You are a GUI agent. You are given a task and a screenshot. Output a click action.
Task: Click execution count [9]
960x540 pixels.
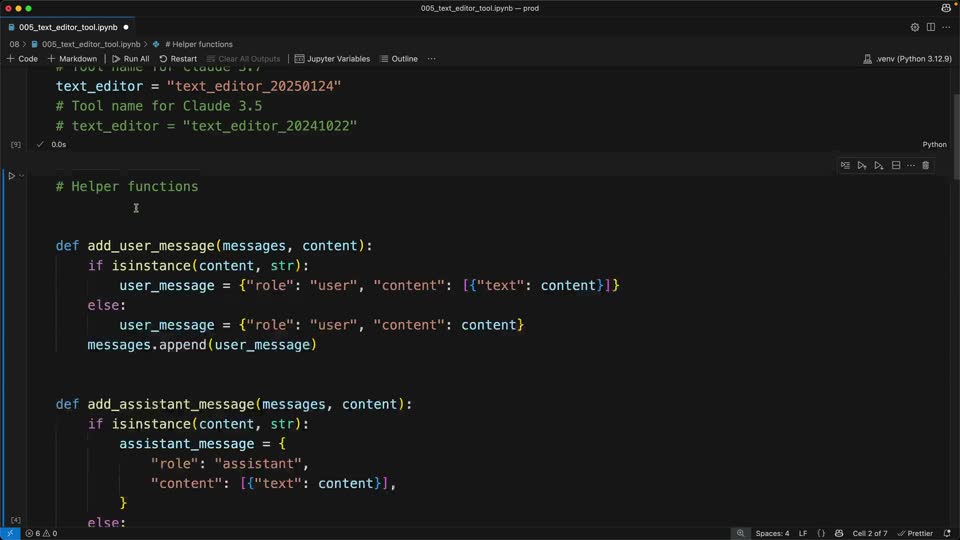point(16,144)
